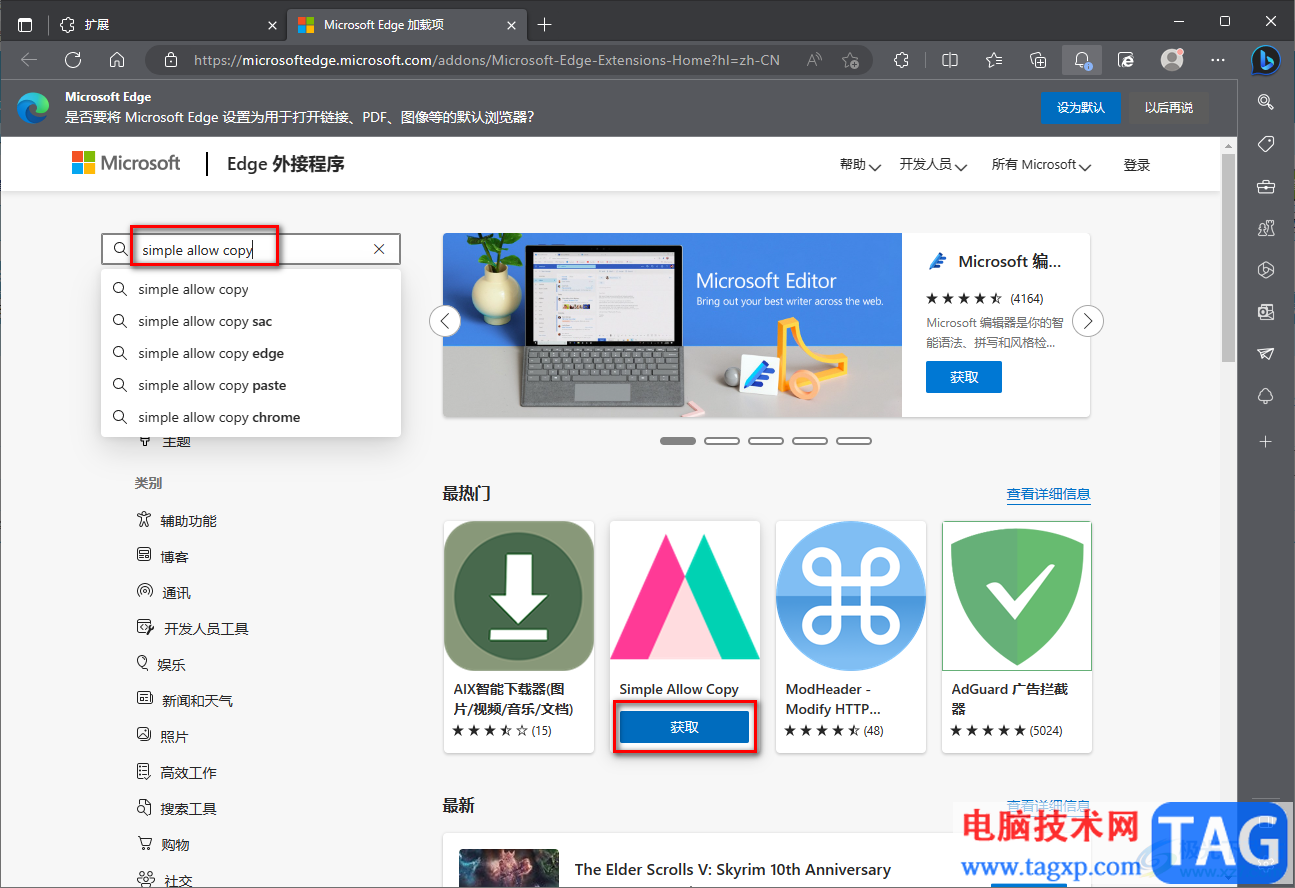Choose suggestion 'simple allow copy paste'

coord(251,385)
